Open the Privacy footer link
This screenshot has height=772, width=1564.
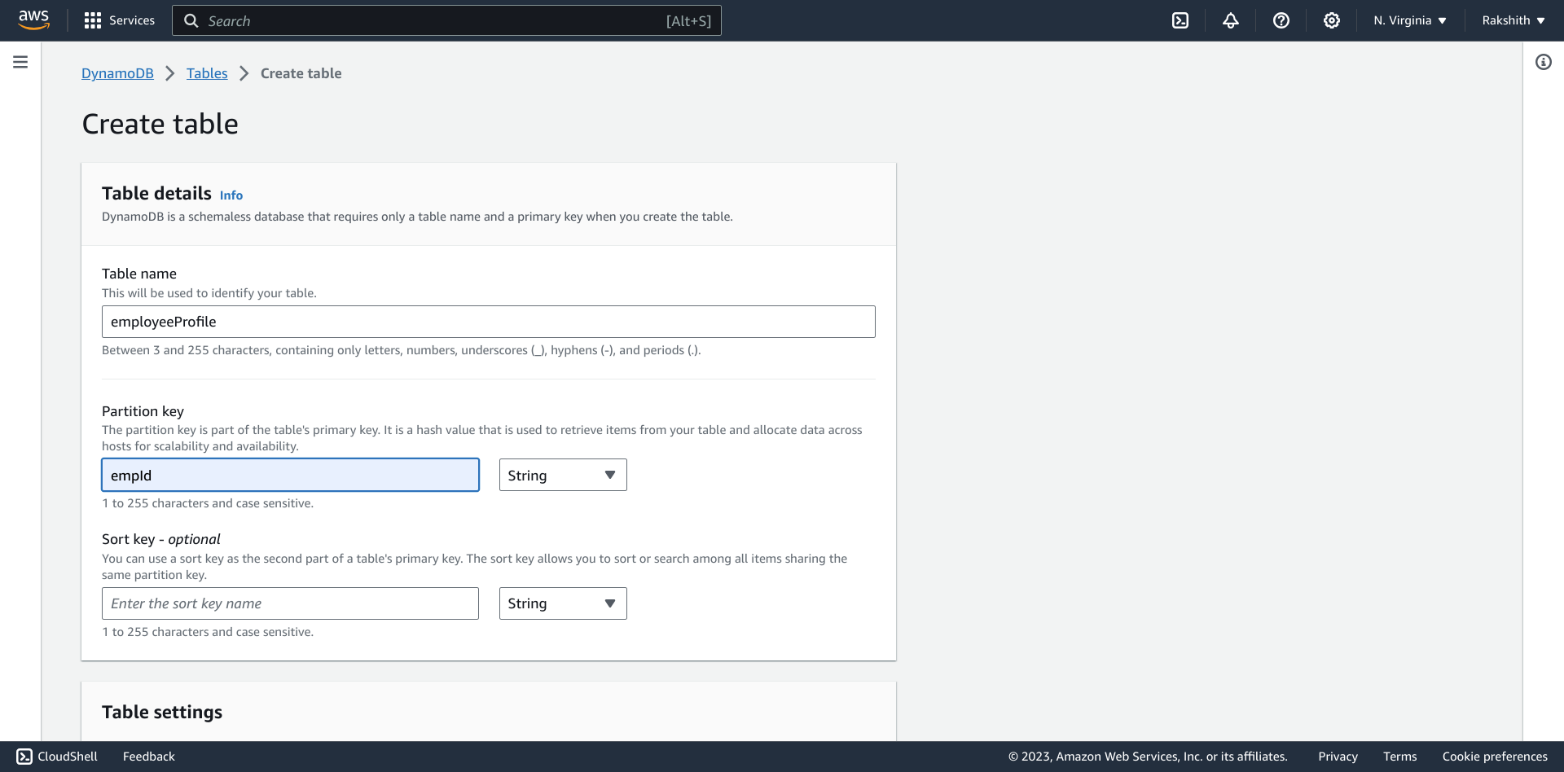(x=1338, y=756)
